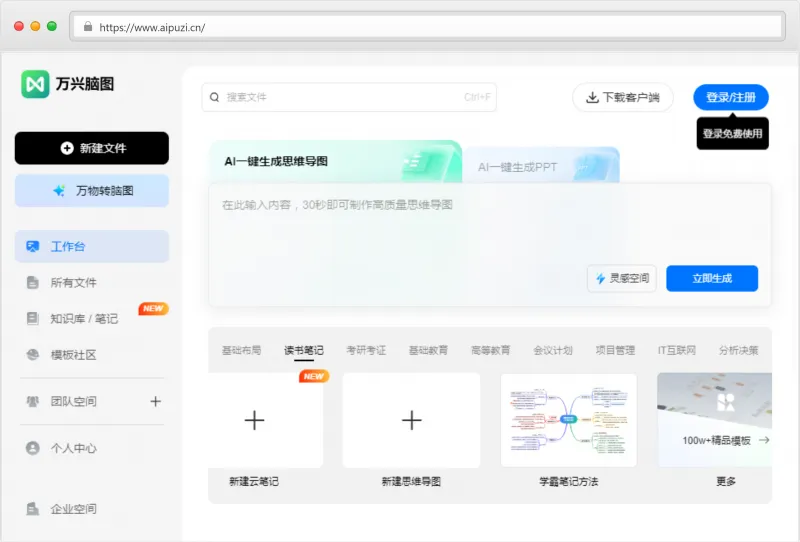Switch to AI一键生成PPT tab

(541, 166)
